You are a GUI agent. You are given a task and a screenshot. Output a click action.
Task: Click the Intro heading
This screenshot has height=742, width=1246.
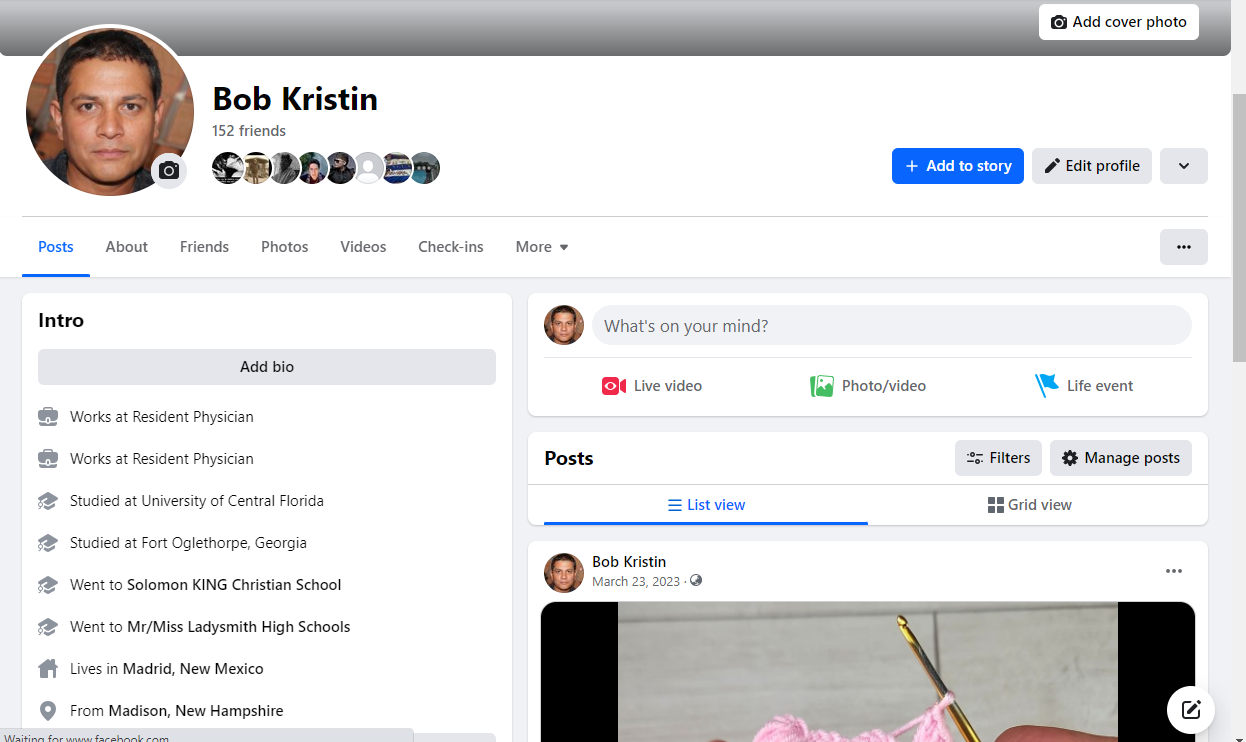tap(61, 321)
